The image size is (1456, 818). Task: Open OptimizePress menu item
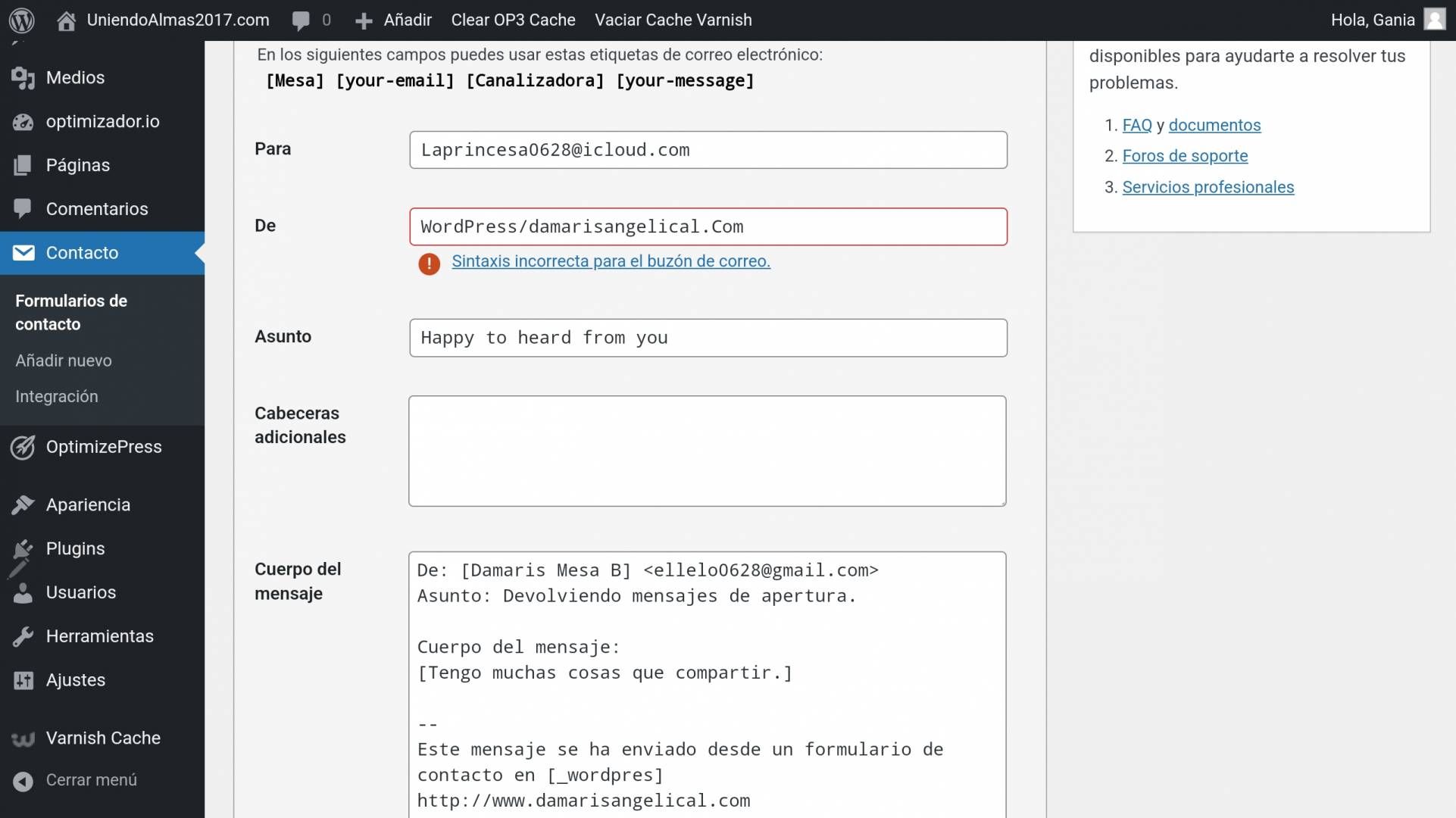(102, 447)
